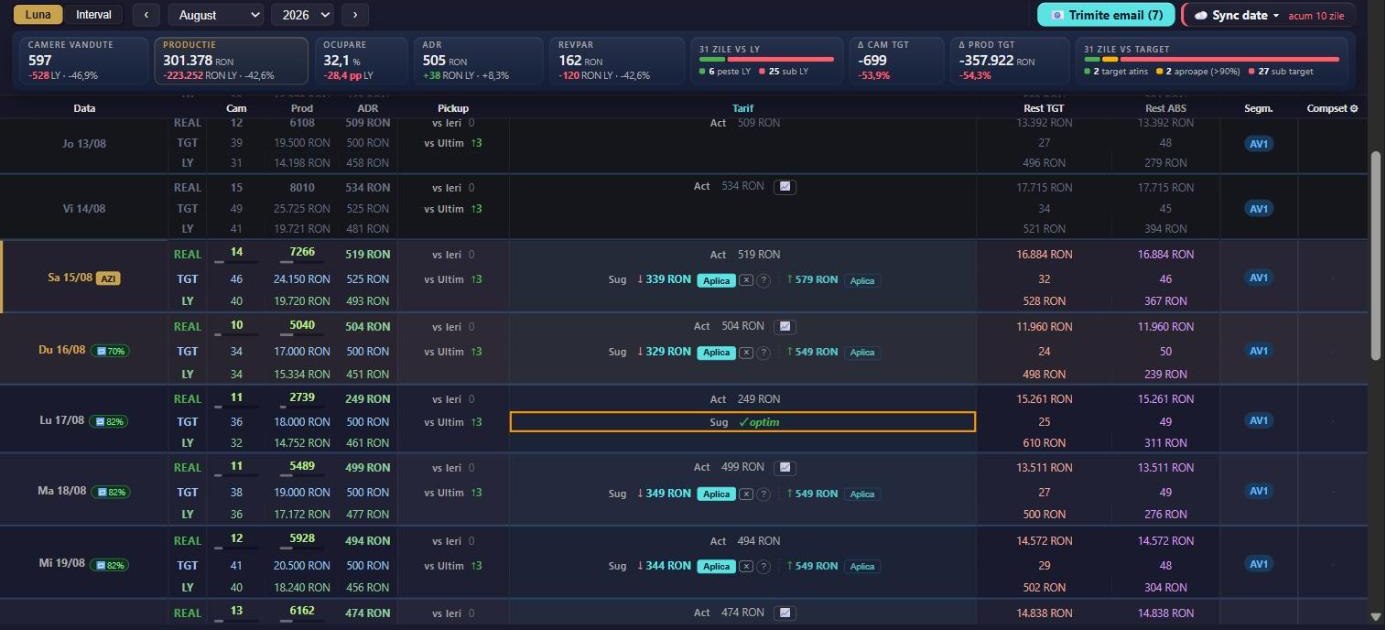1385x630 pixels.
Task: Click the Rest ABS column header
Action: (x=1166, y=108)
